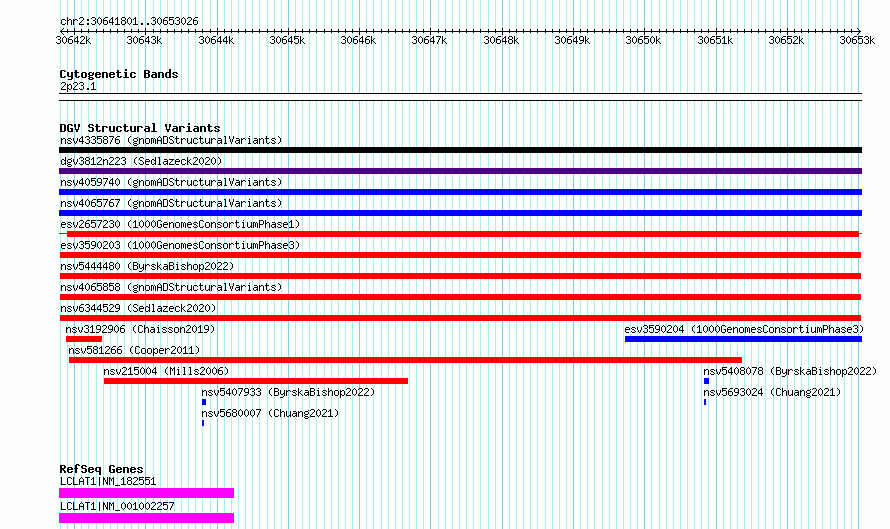Click the nsv5408078 small blue marker
890x529 pixels.
tap(707, 381)
